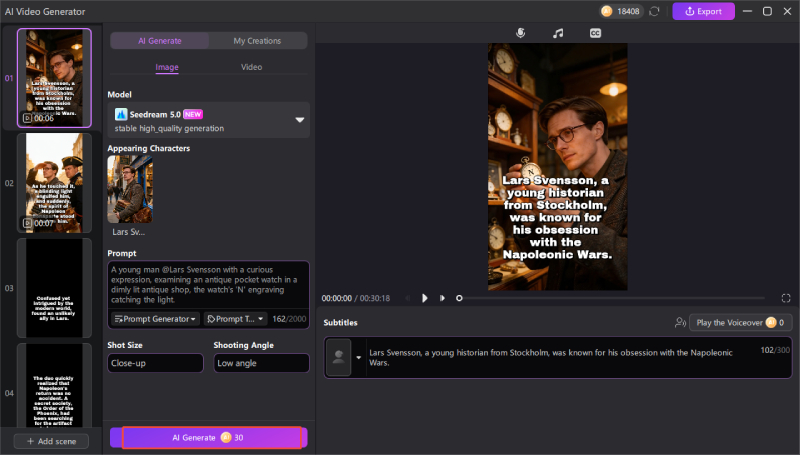Click the playback progress slider handle
This screenshot has height=455, width=800.
pyautogui.click(x=459, y=298)
